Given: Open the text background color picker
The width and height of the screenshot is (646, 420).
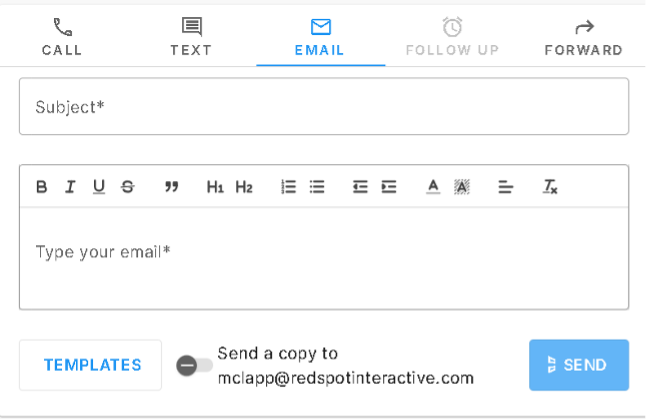Looking at the screenshot, I should click(462, 187).
